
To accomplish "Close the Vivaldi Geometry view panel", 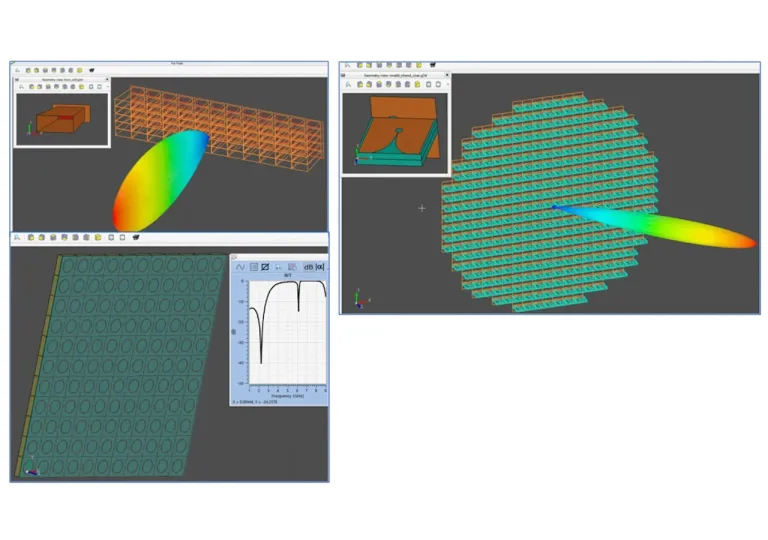I will [x=447, y=75].
